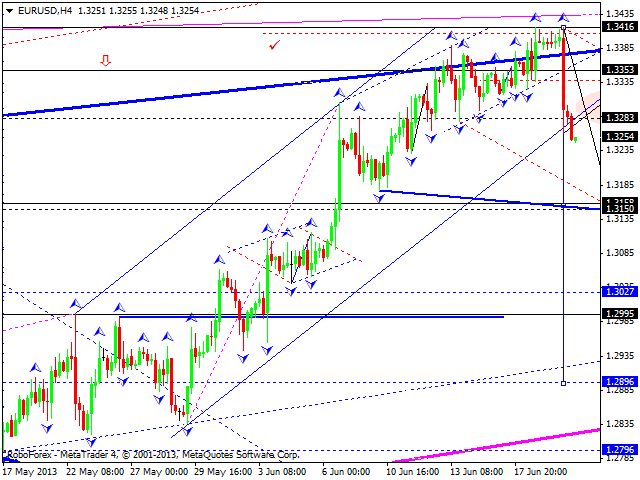Click the 1.3416 price level label
Image resolution: width=640 pixels, height=480 pixels.
[x=619, y=29]
